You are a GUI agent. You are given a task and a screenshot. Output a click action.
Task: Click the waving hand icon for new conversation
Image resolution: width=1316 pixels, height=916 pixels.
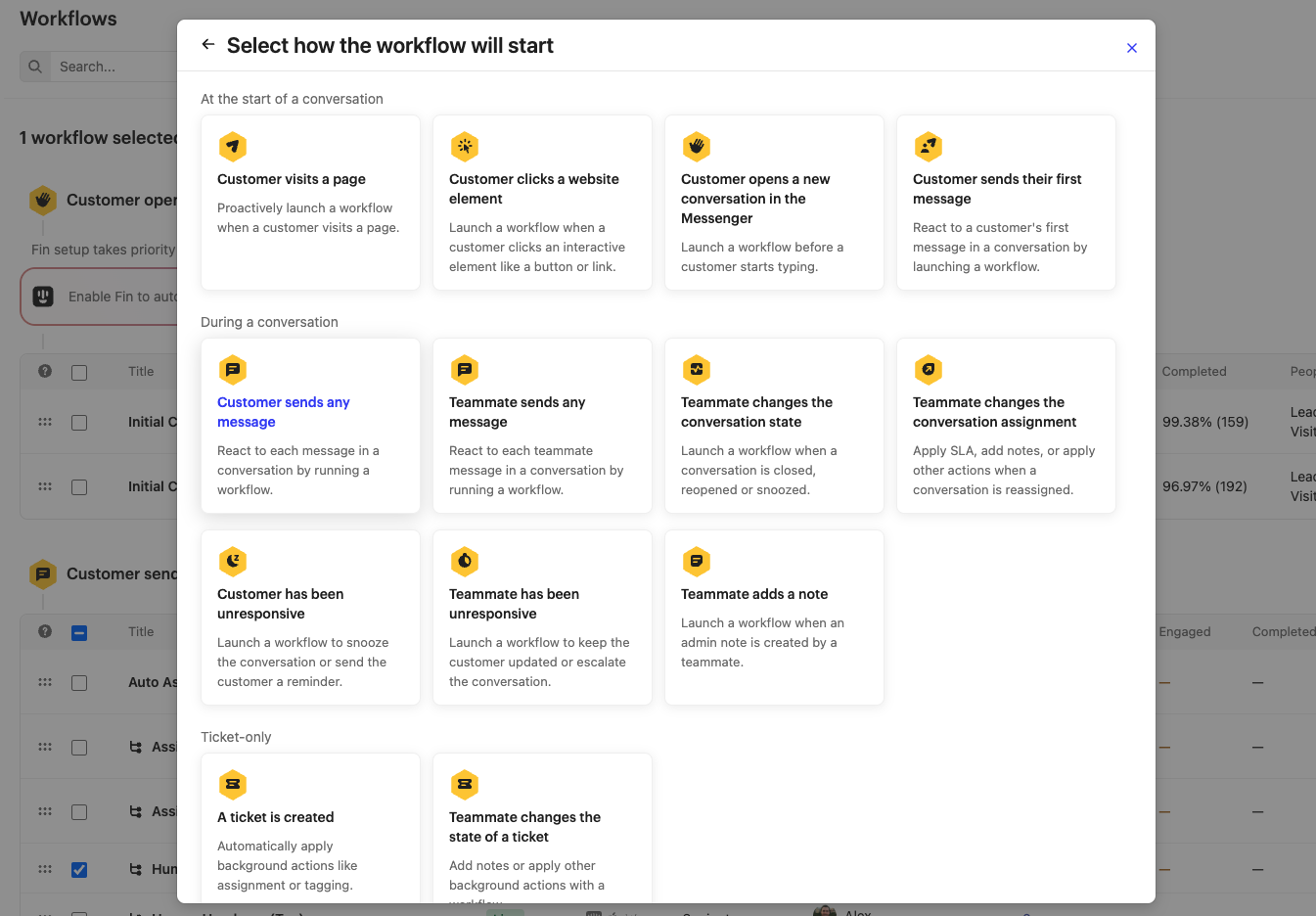point(696,147)
